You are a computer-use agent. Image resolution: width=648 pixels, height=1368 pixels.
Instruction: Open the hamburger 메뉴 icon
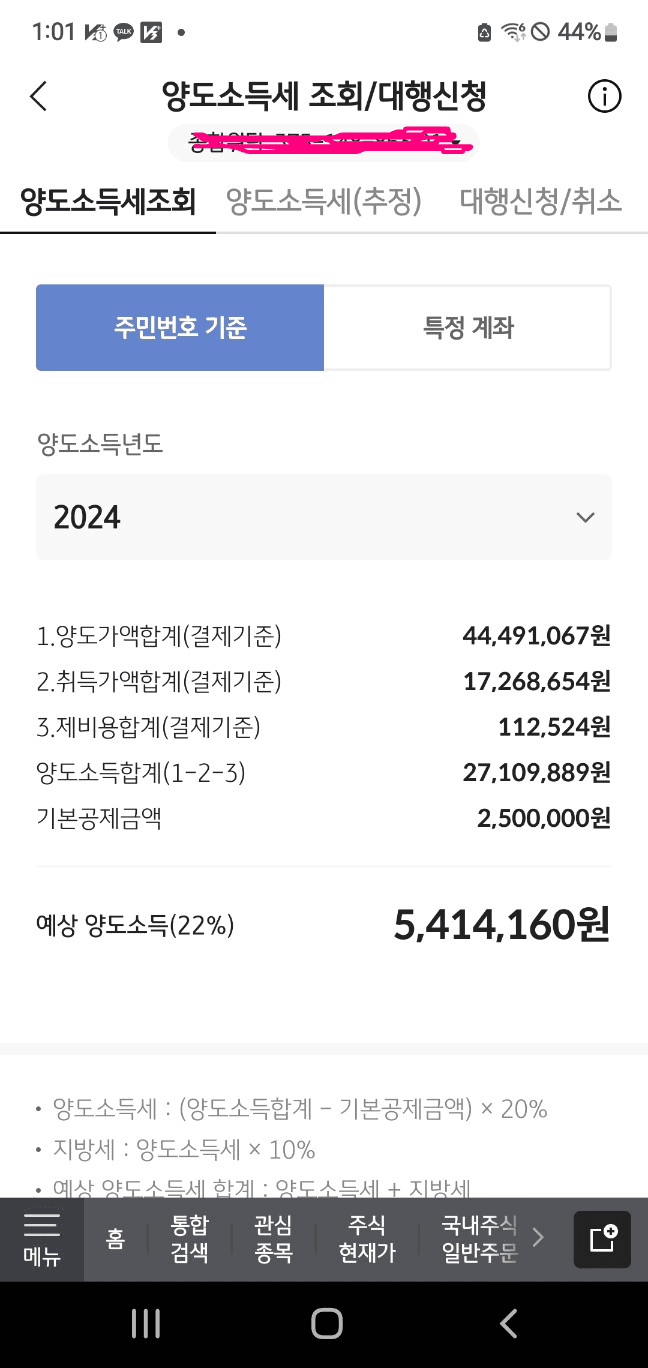coord(42,1239)
